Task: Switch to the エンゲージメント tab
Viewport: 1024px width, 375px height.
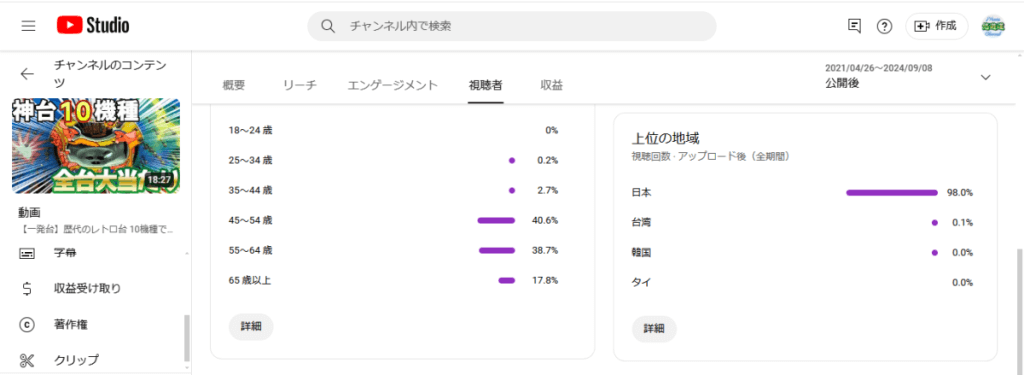Action: click(392, 85)
